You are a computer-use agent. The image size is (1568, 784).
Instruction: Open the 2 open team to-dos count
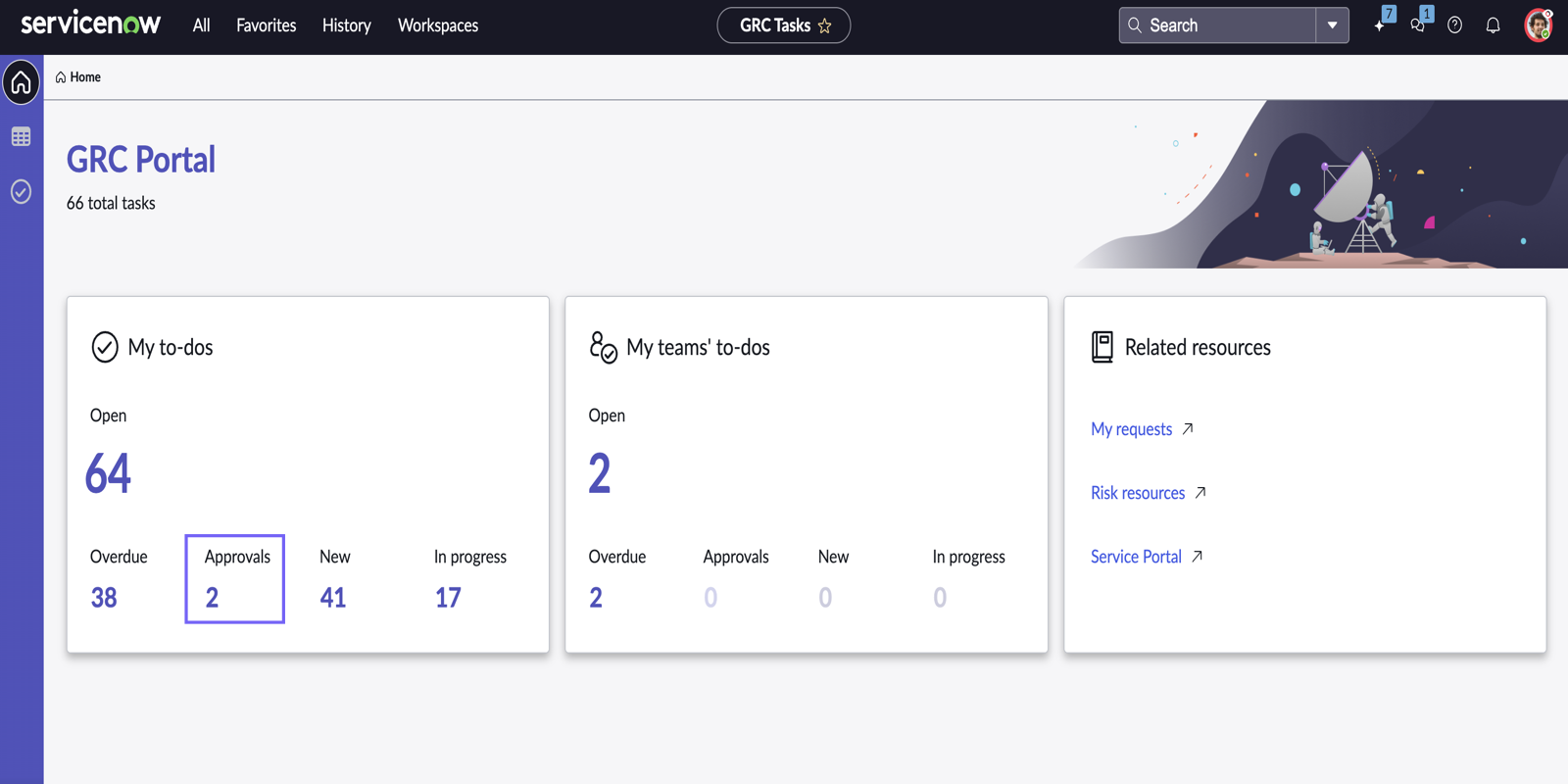600,473
